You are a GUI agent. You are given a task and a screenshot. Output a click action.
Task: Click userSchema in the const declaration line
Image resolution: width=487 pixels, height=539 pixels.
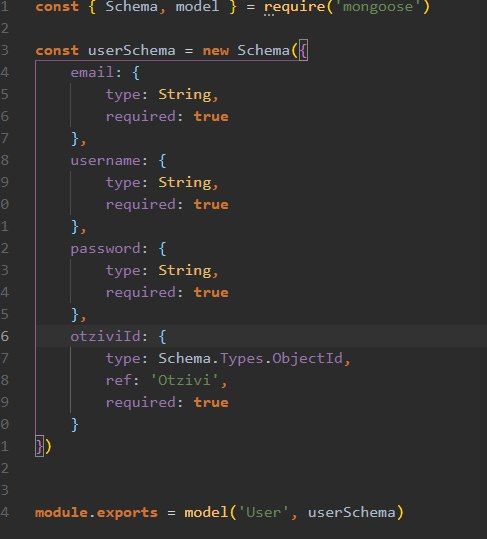tap(131, 51)
